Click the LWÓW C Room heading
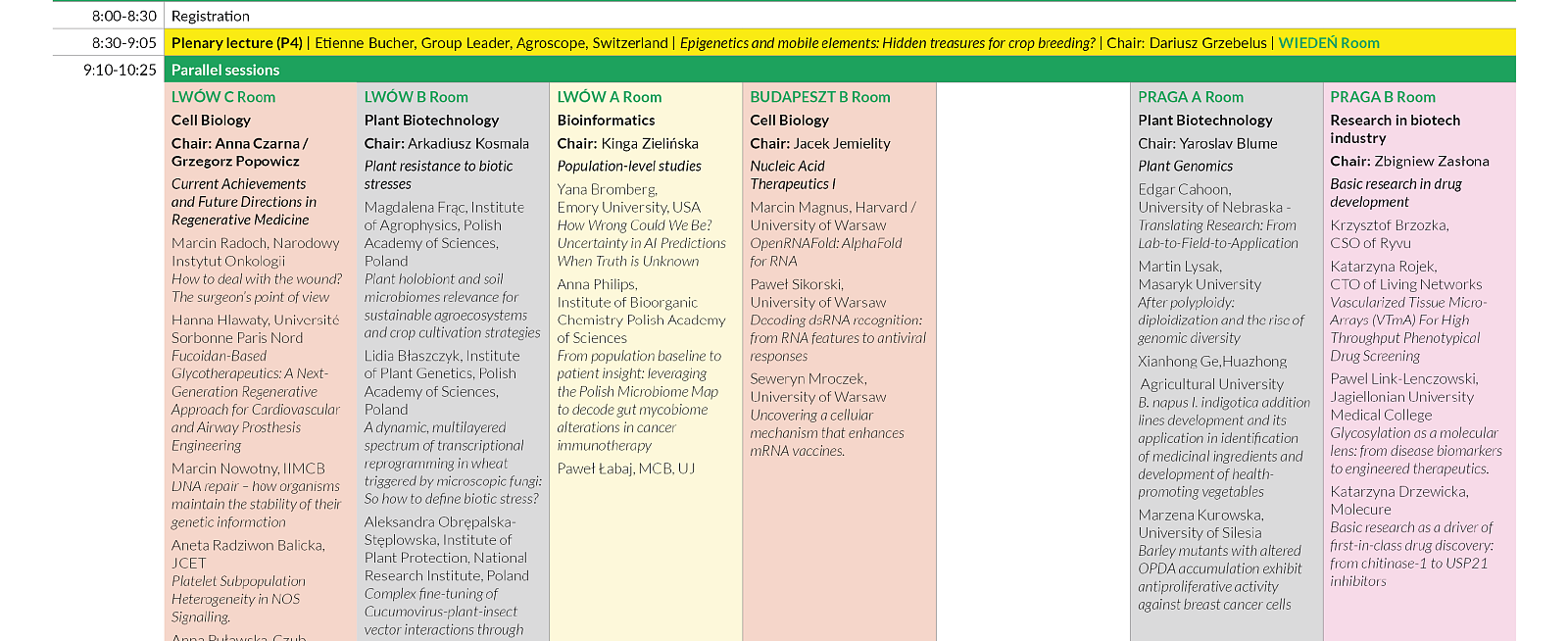This screenshot has width=1568, height=641. click(x=223, y=97)
